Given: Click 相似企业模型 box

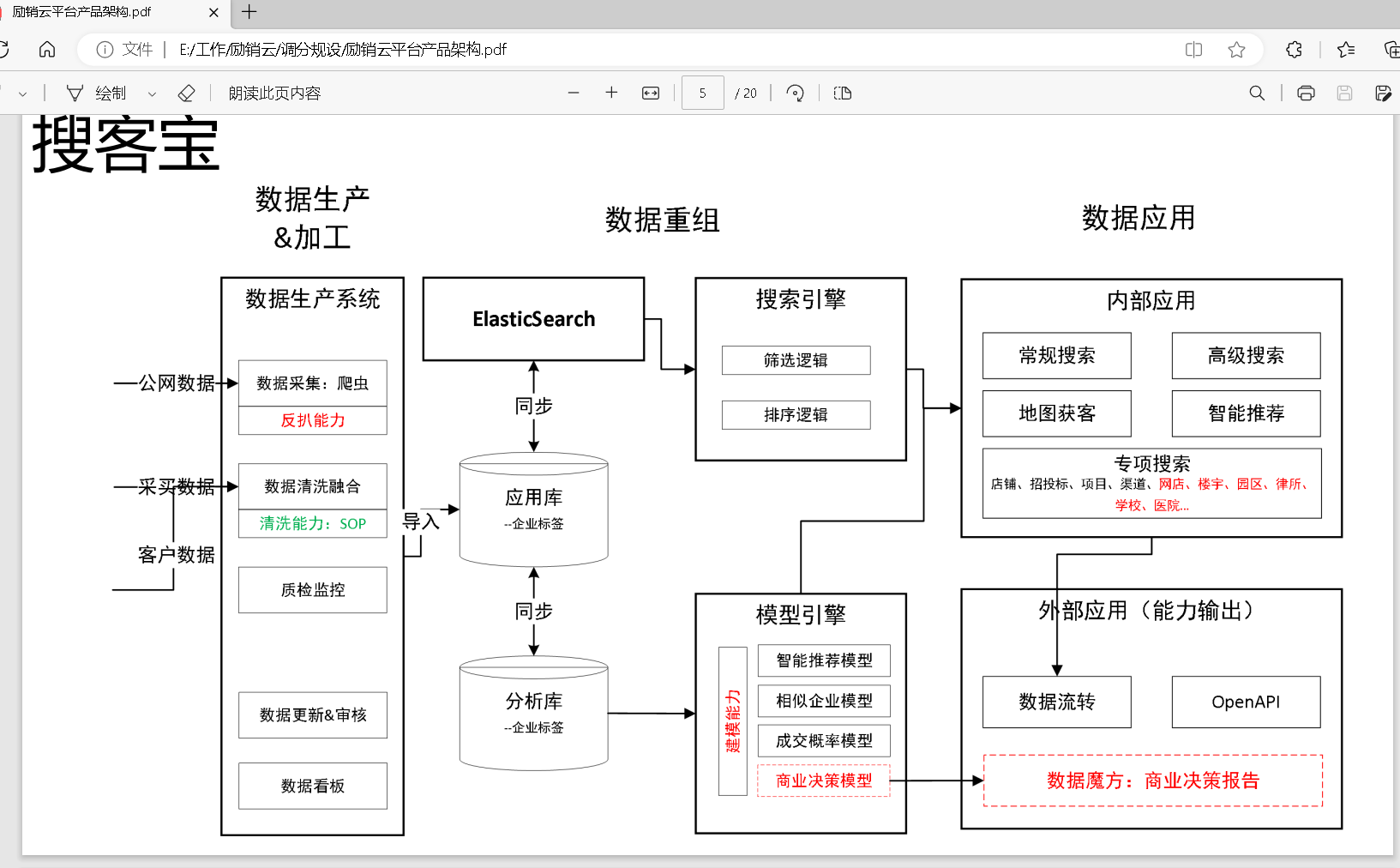Looking at the screenshot, I should [x=824, y=701].
